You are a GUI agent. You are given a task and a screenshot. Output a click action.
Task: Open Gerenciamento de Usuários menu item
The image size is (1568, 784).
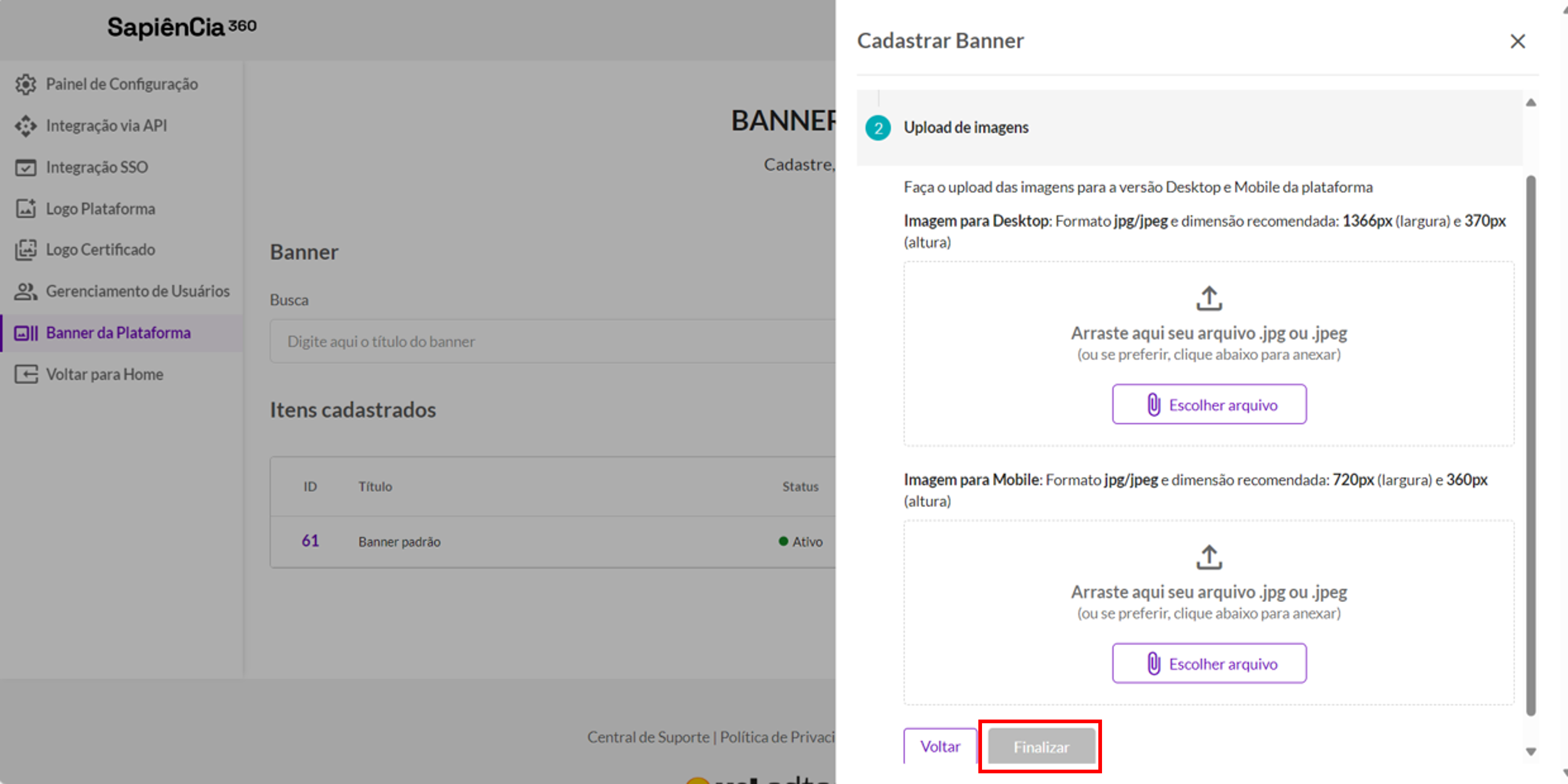tap(122, 291)
